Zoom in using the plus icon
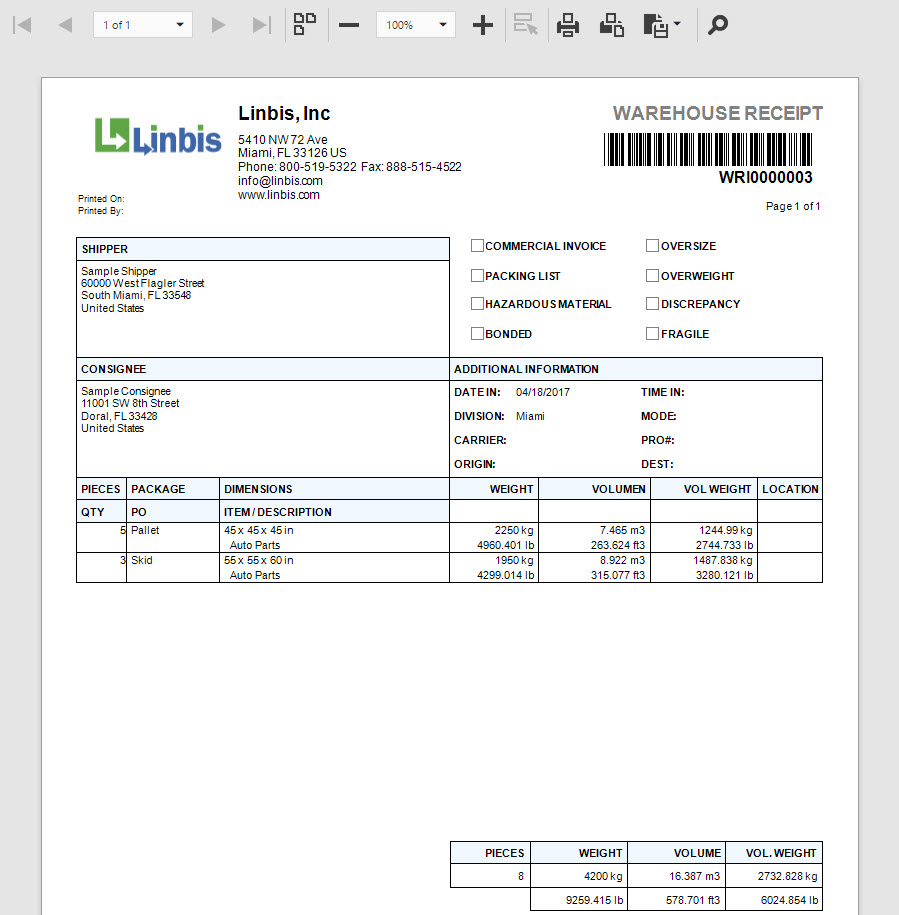Viewport: 899px width, 915px height. [483, 25]
